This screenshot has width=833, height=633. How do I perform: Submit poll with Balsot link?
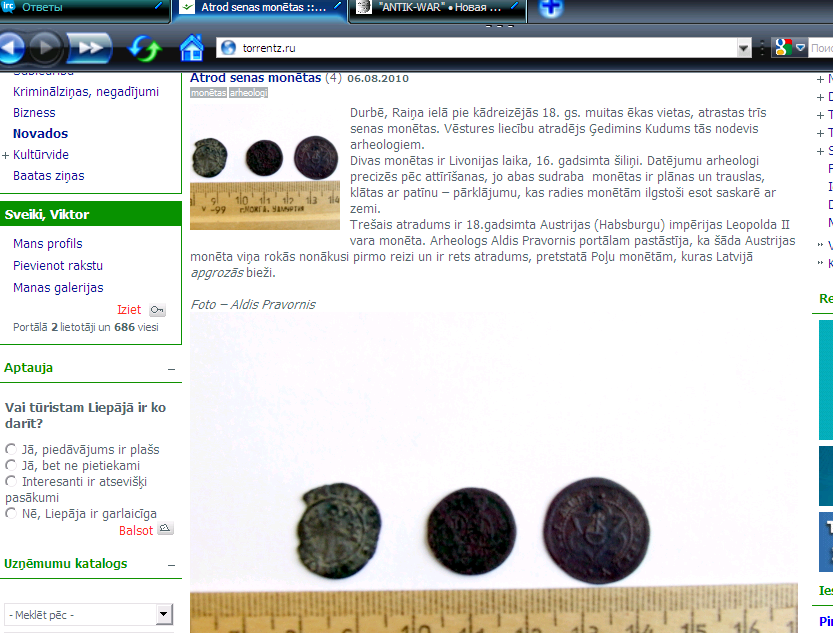coord(136,531)
